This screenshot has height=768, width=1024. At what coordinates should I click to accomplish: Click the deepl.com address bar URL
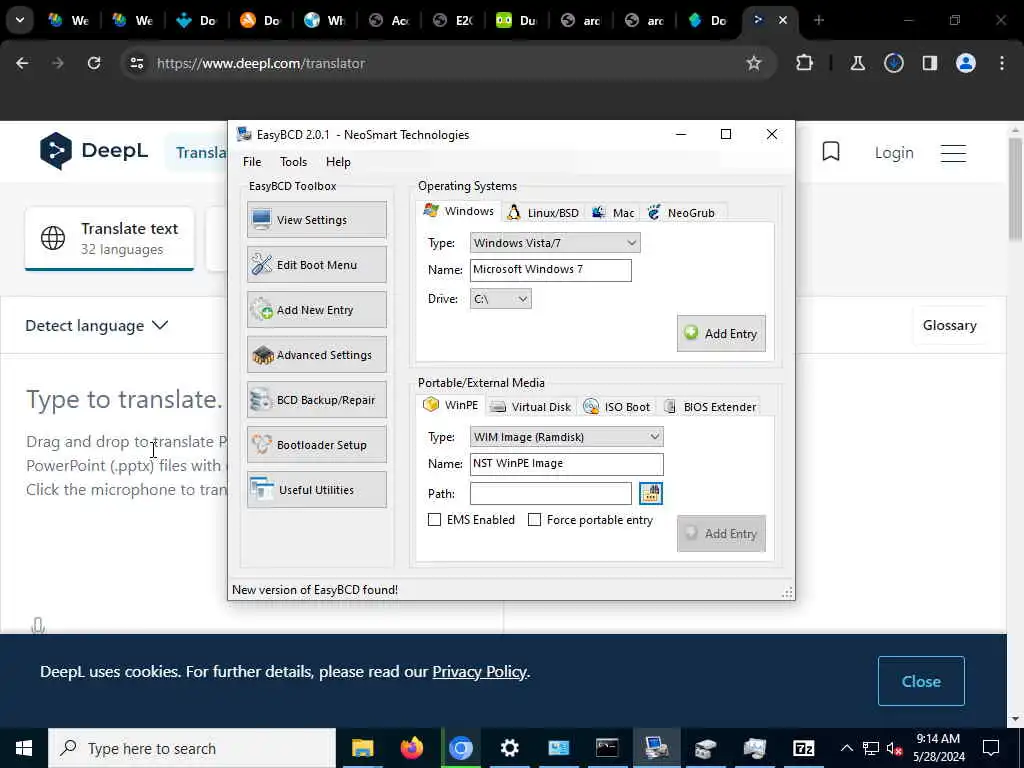pyautogui.click(x=261, y=63)
